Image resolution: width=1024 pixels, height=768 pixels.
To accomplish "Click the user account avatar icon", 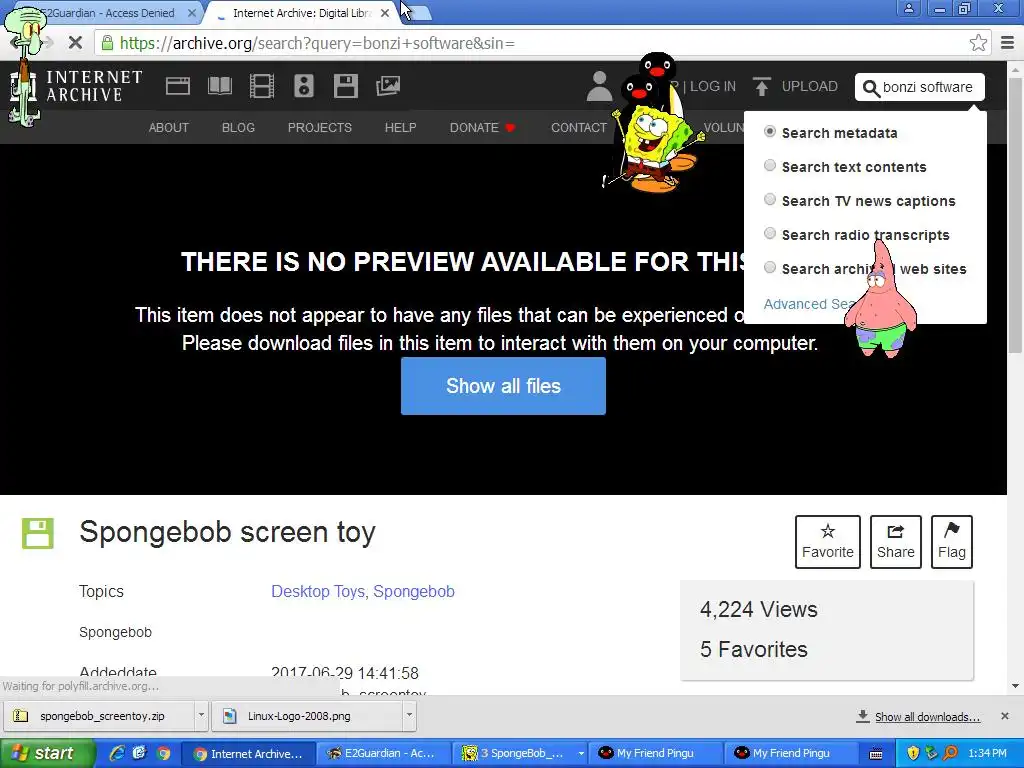I will pyautogui.click(x=599, y=86).
